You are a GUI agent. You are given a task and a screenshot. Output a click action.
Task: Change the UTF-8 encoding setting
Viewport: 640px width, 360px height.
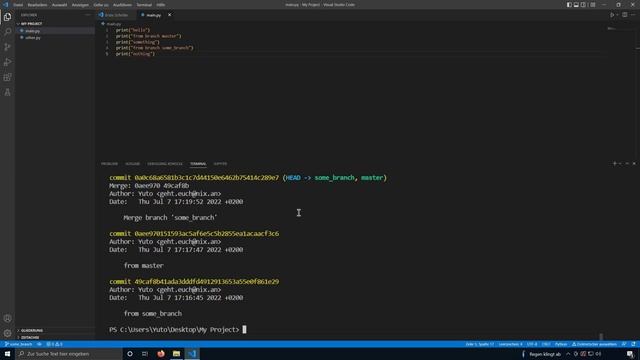click(x=532, y=344)
